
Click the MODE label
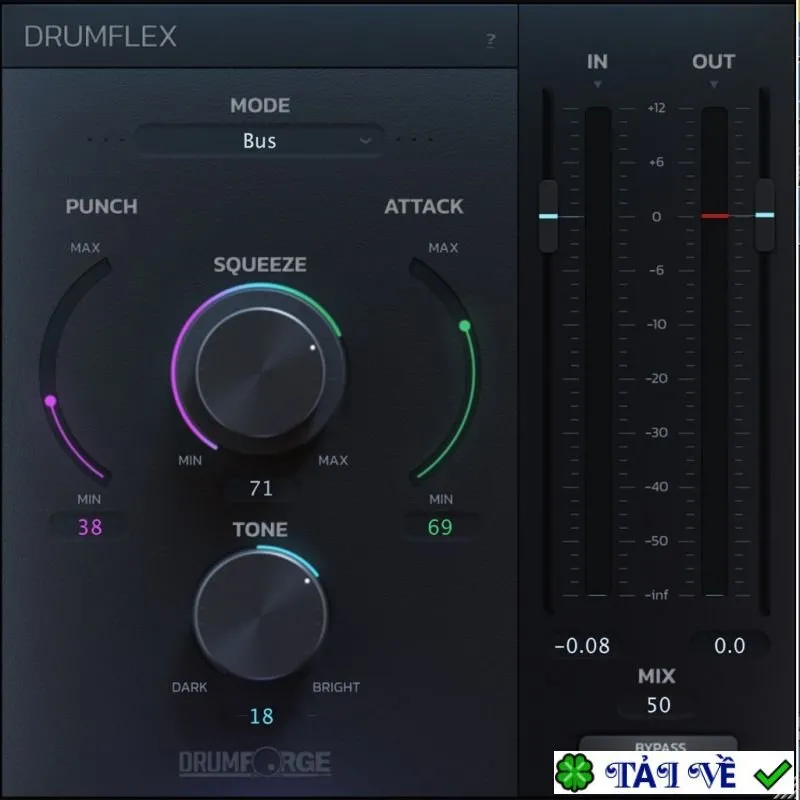pos(260,106)
